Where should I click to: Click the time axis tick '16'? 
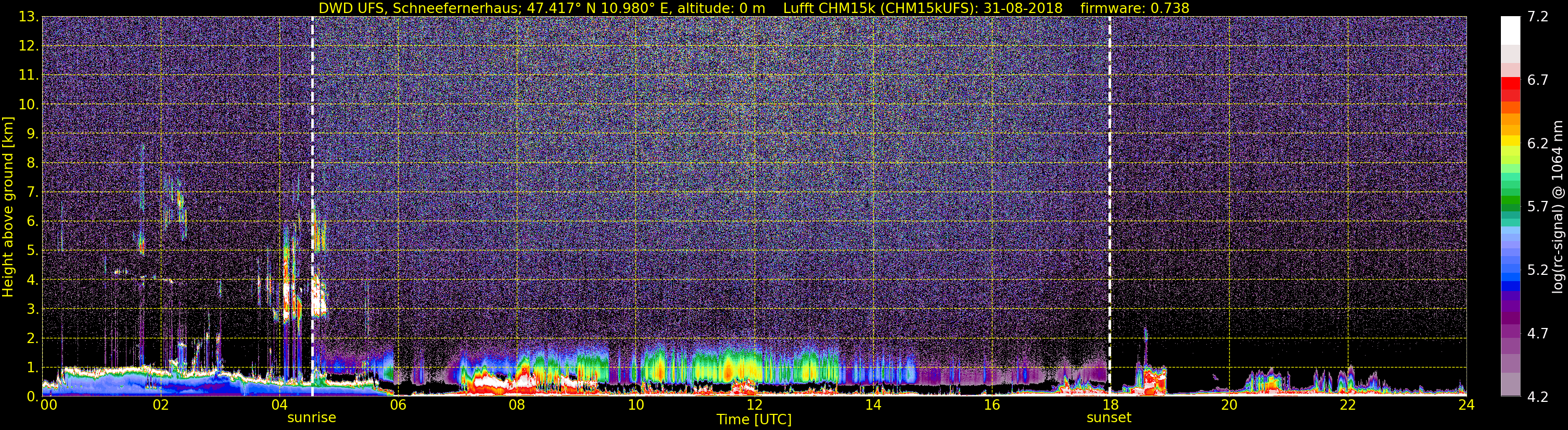point(991,406)
